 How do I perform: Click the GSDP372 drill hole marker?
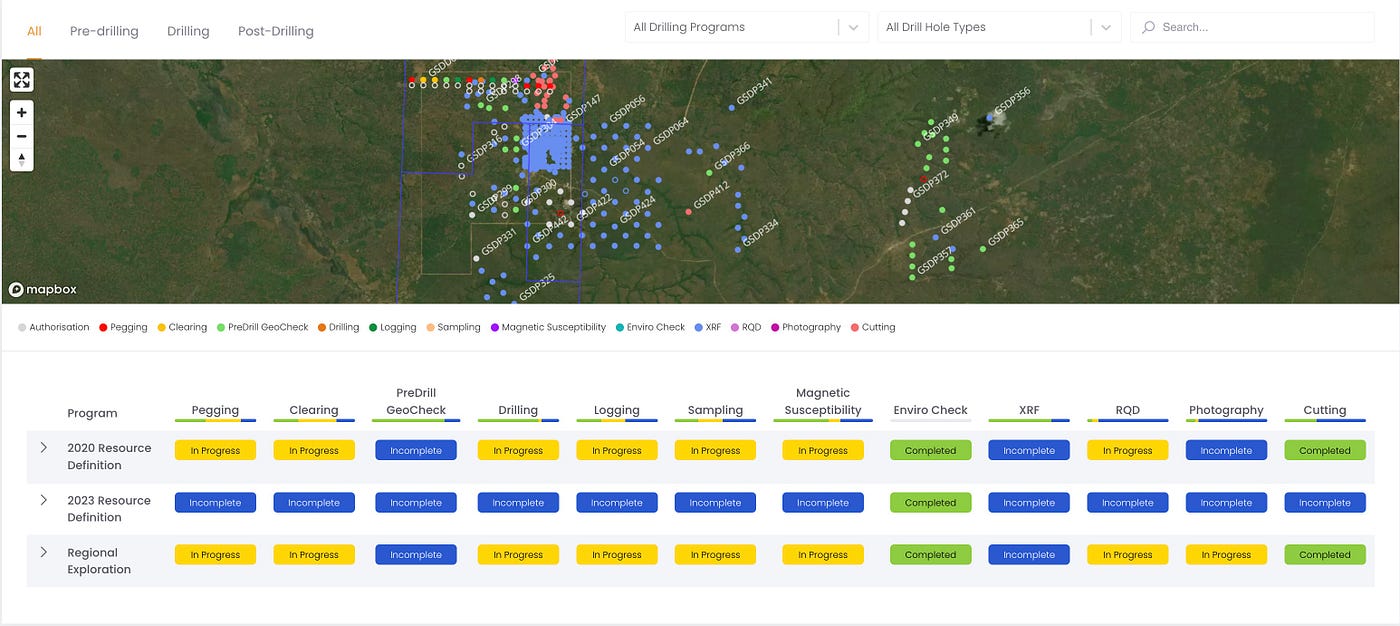click(910, 189)
